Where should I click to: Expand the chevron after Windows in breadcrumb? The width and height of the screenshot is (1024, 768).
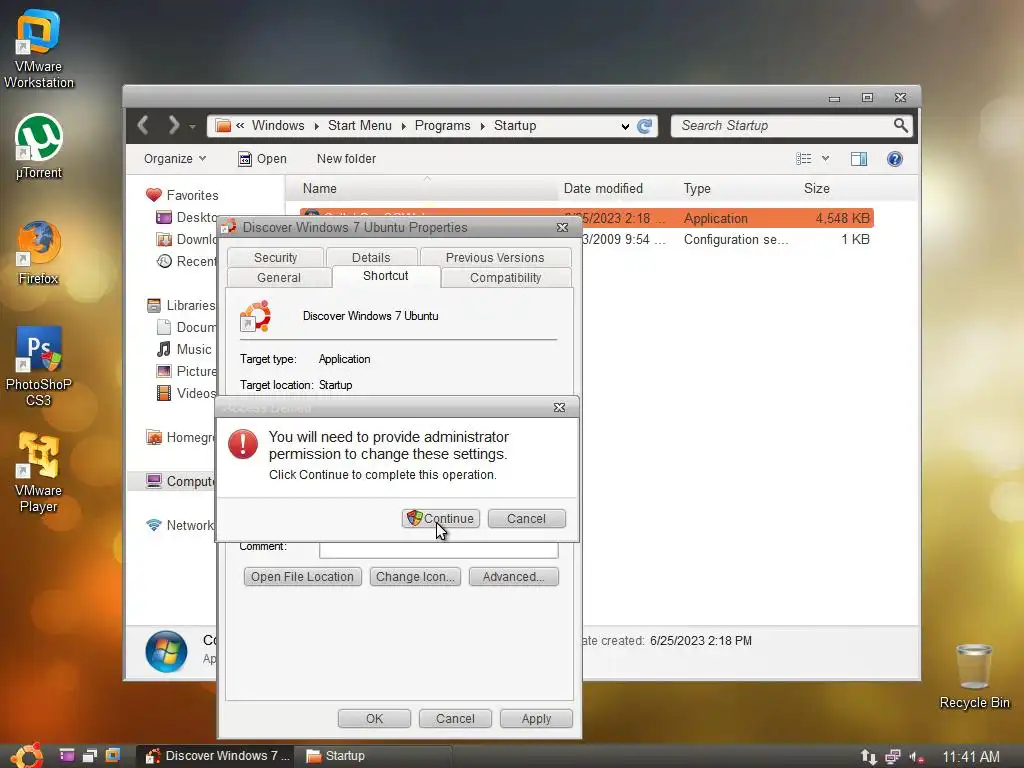pos(316,126)
